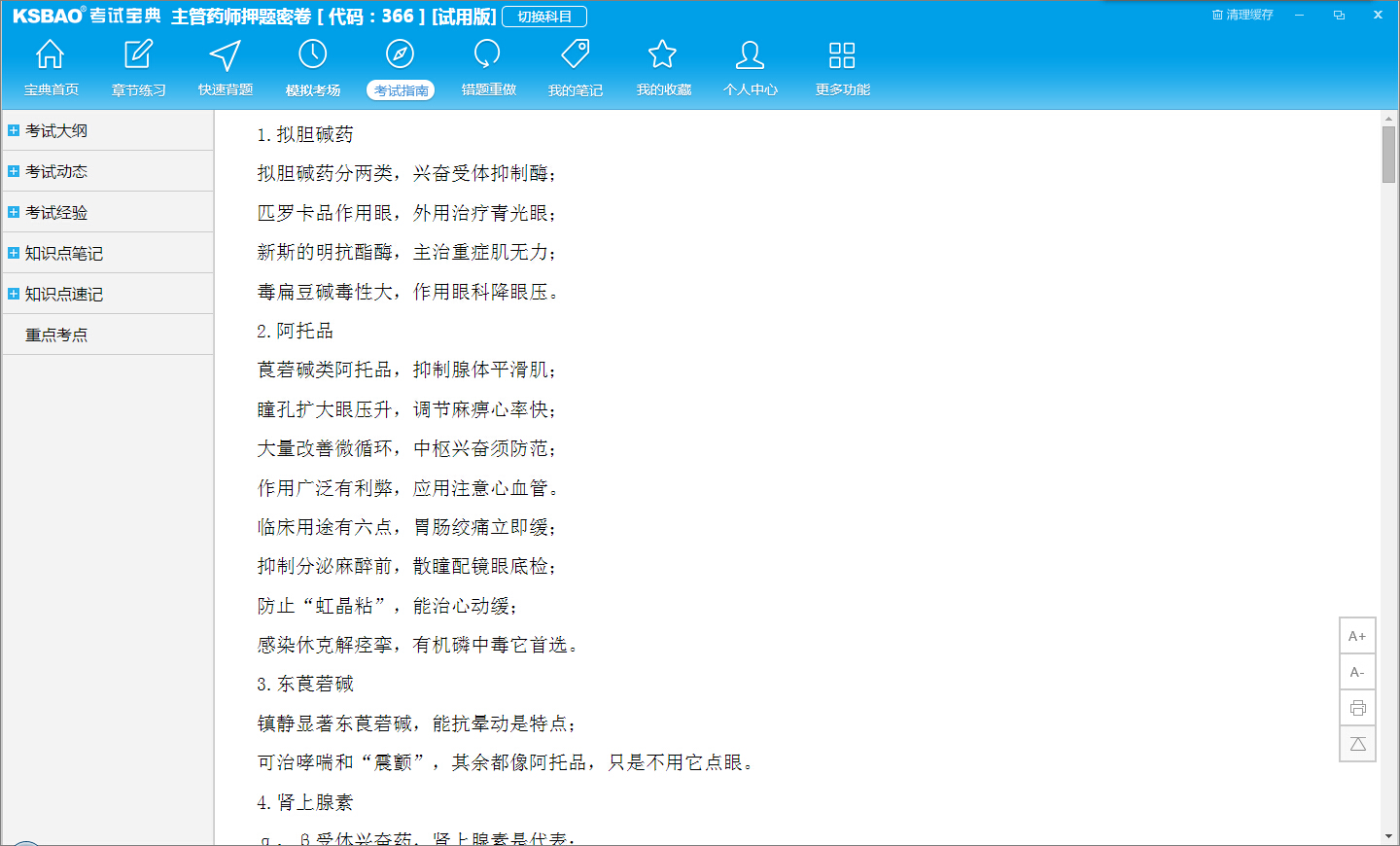Switch to 更多功能 tab label
The height and width of the screenshot is (846, 1400).
pyautogui.click(x=843, y=89)
